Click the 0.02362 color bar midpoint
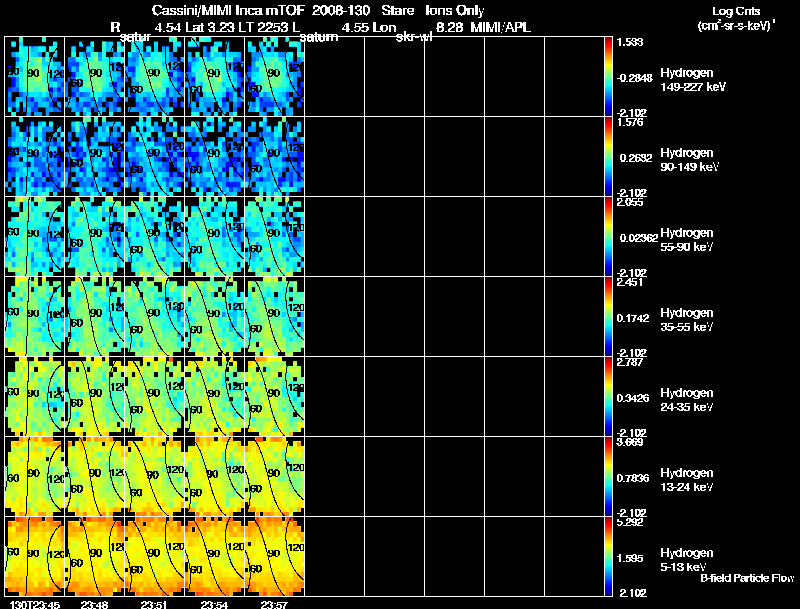Viewport: 800px width, 609px height. coord(639,238)
